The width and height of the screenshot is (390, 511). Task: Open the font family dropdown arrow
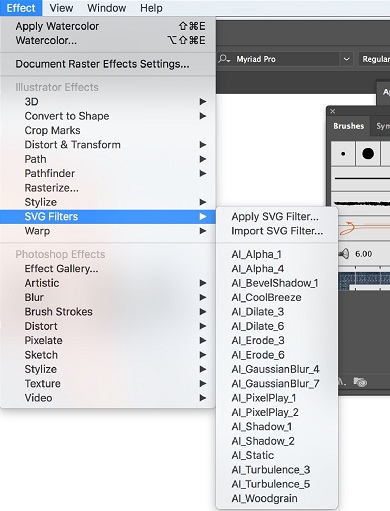point(347,59)
